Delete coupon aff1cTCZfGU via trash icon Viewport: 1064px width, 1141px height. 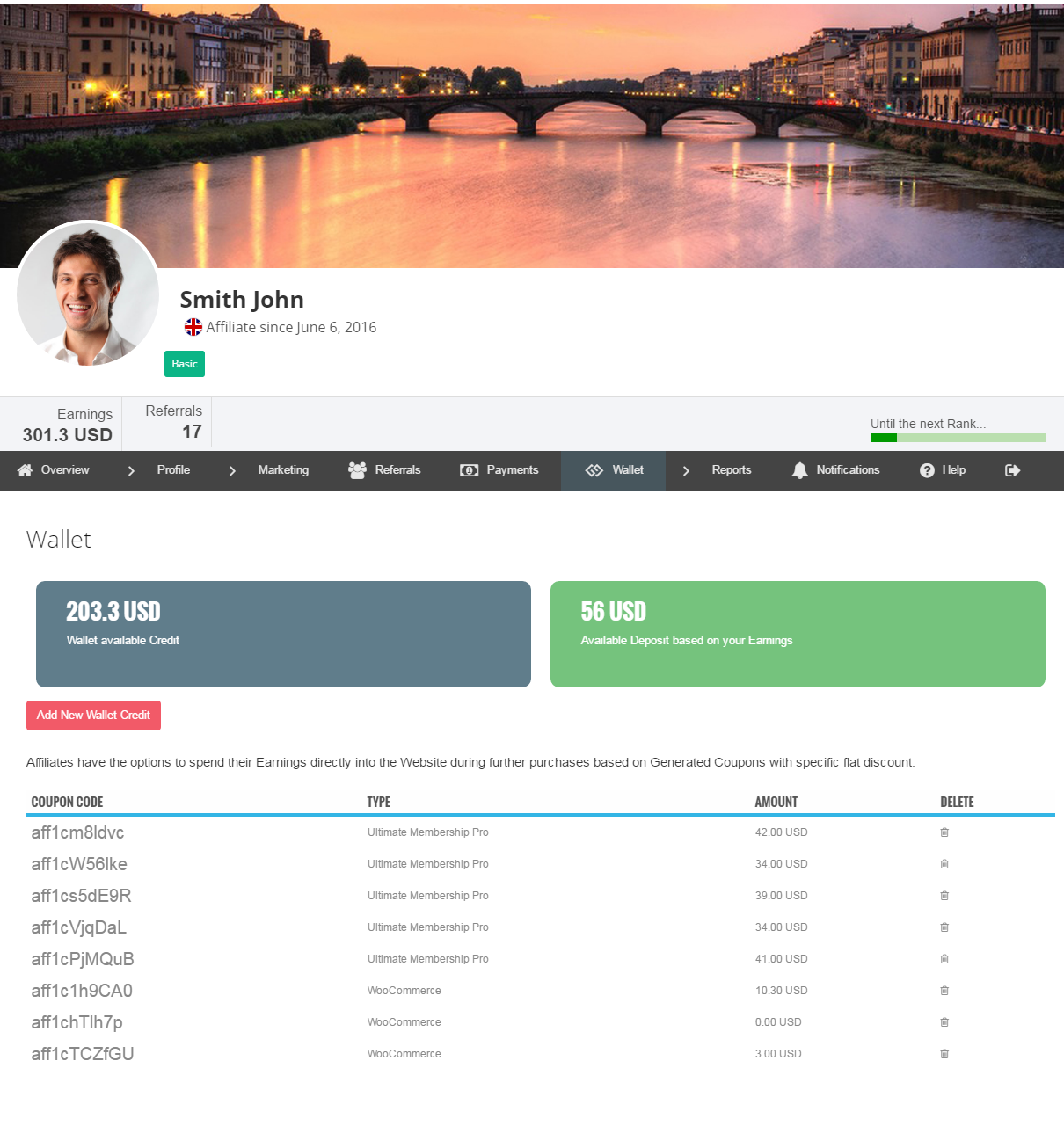[944, 1054]
